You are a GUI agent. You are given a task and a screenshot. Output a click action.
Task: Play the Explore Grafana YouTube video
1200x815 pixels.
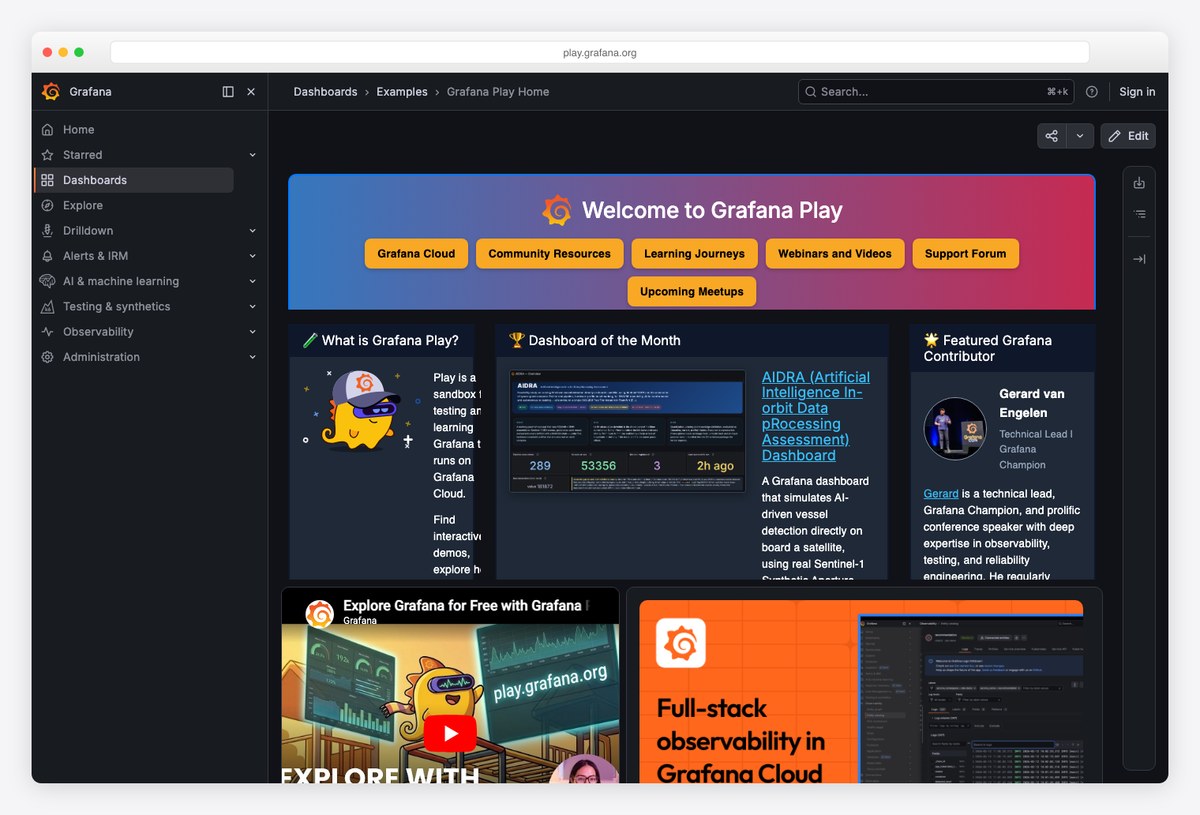tap(450, 734)
